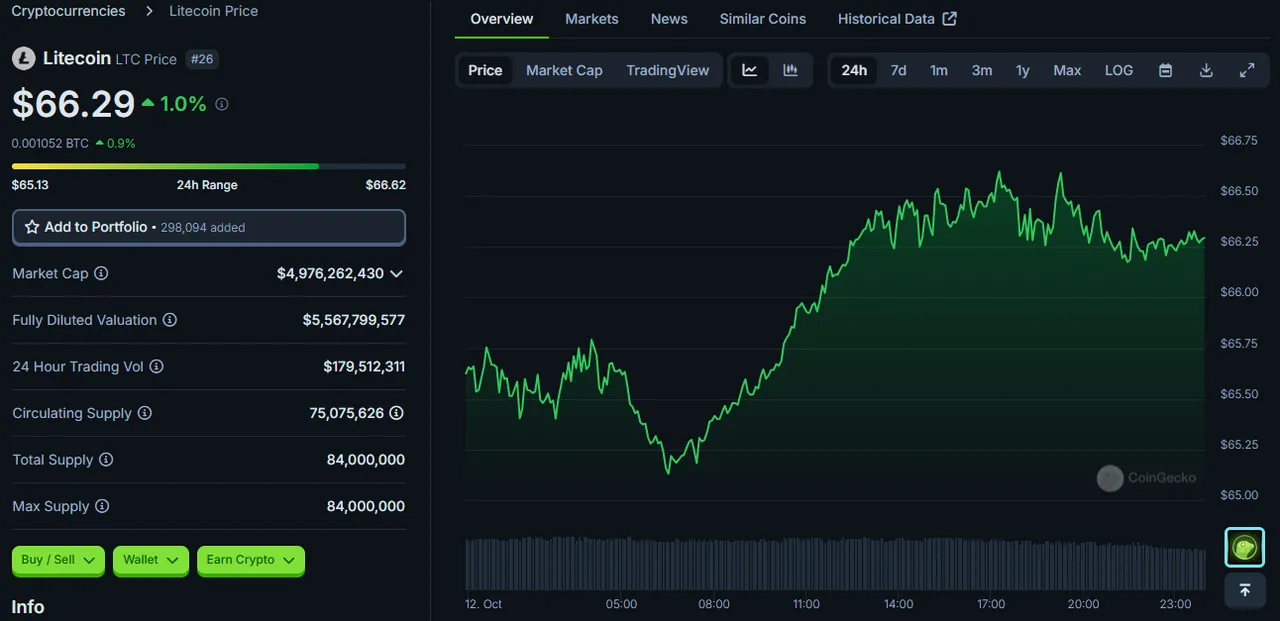Viewport: 1280px width, 621px height.
Task: Toggle LOG scale on chart
Action: [1119, 70]
